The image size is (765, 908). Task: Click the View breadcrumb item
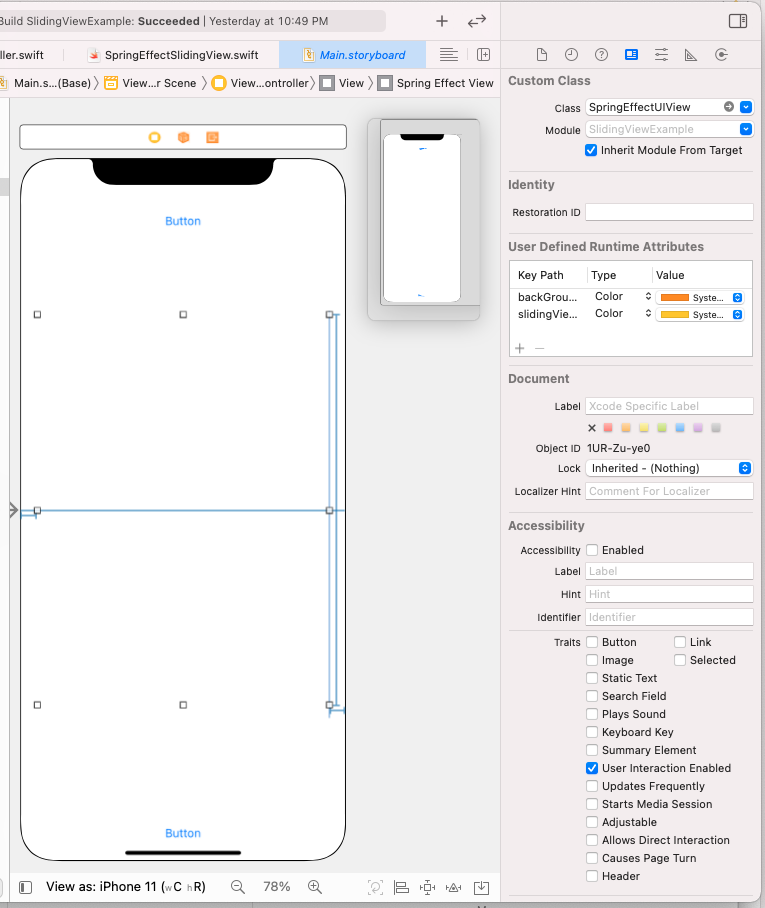pyautogui.click(x=342, y=83)
